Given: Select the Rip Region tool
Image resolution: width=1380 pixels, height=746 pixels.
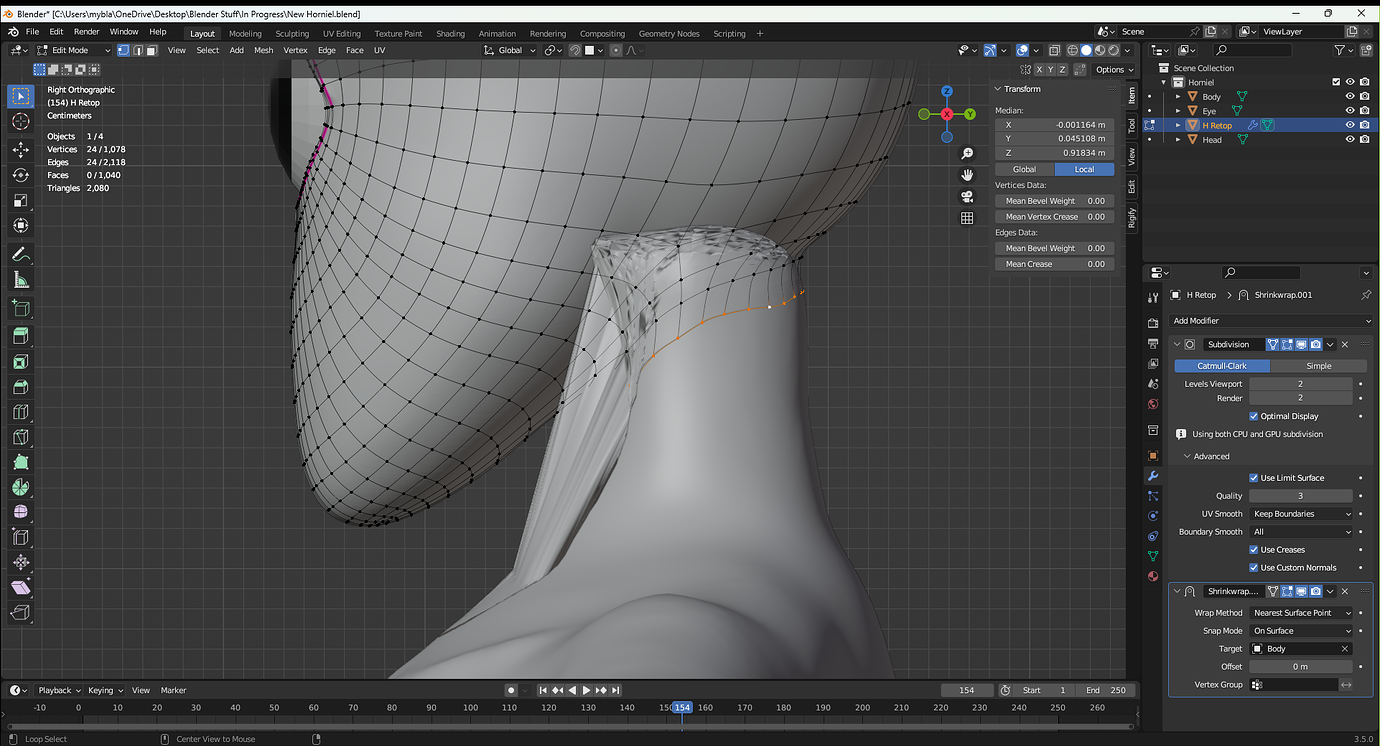Looking at the screenshot, I should tap(21, 613).
